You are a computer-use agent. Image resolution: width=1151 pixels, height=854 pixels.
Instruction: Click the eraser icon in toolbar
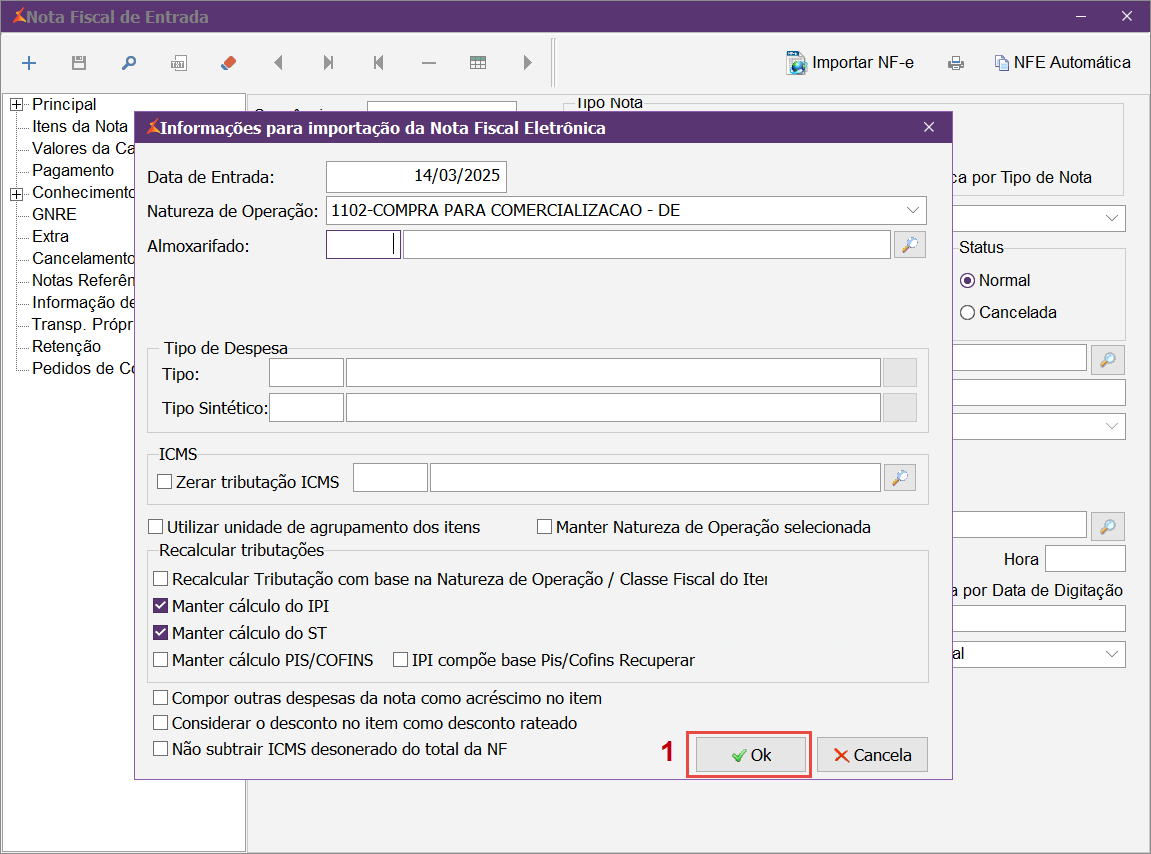point(228,63)
